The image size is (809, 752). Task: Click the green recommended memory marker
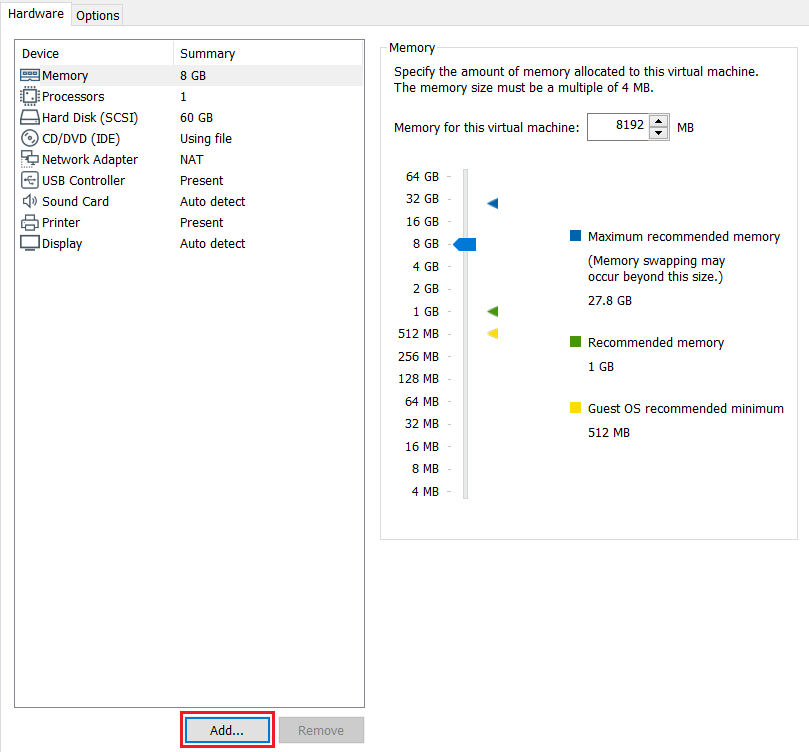pos(493,311)
